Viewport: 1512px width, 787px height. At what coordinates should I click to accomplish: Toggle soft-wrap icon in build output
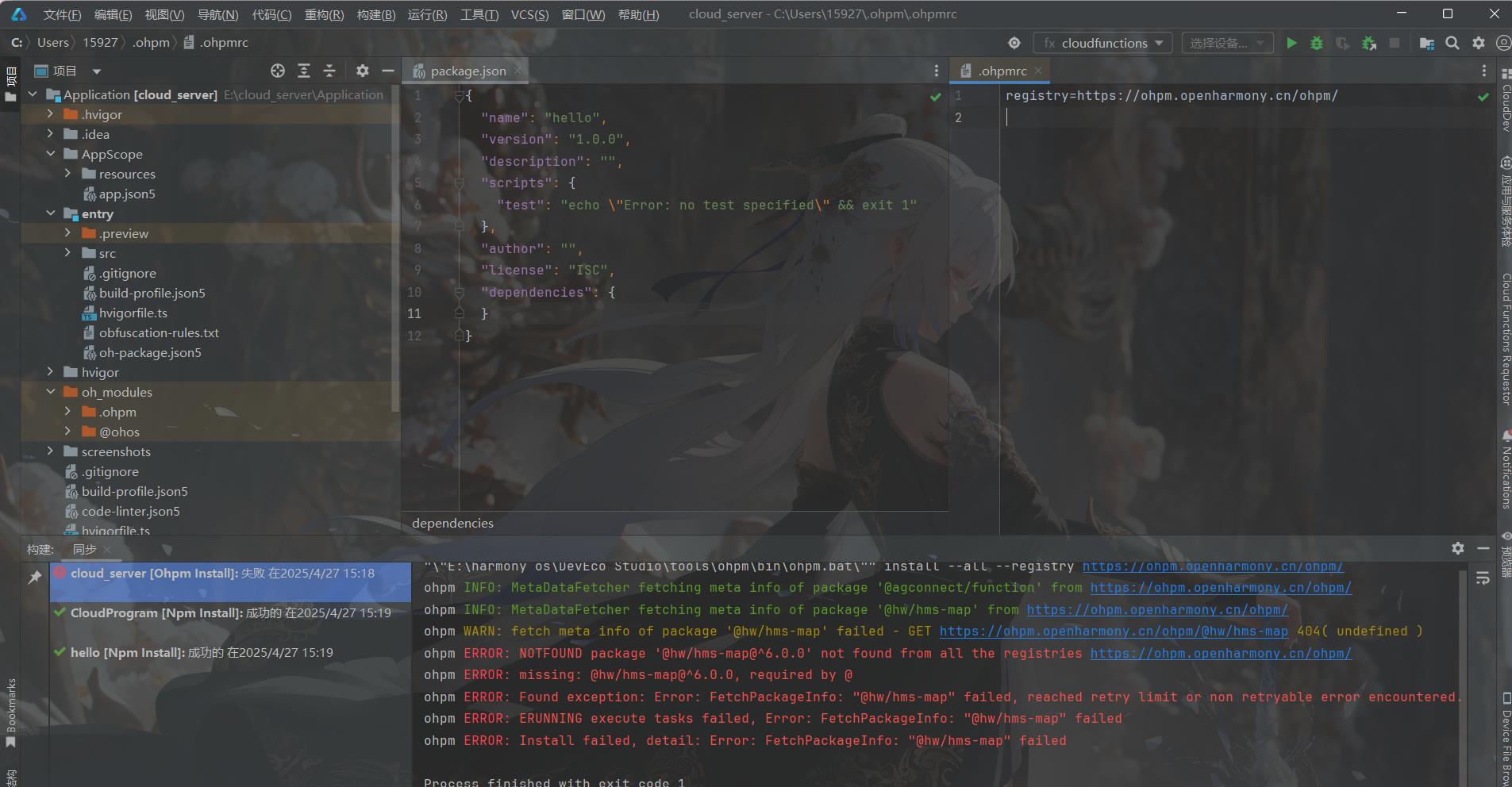tap(1483, 578)
